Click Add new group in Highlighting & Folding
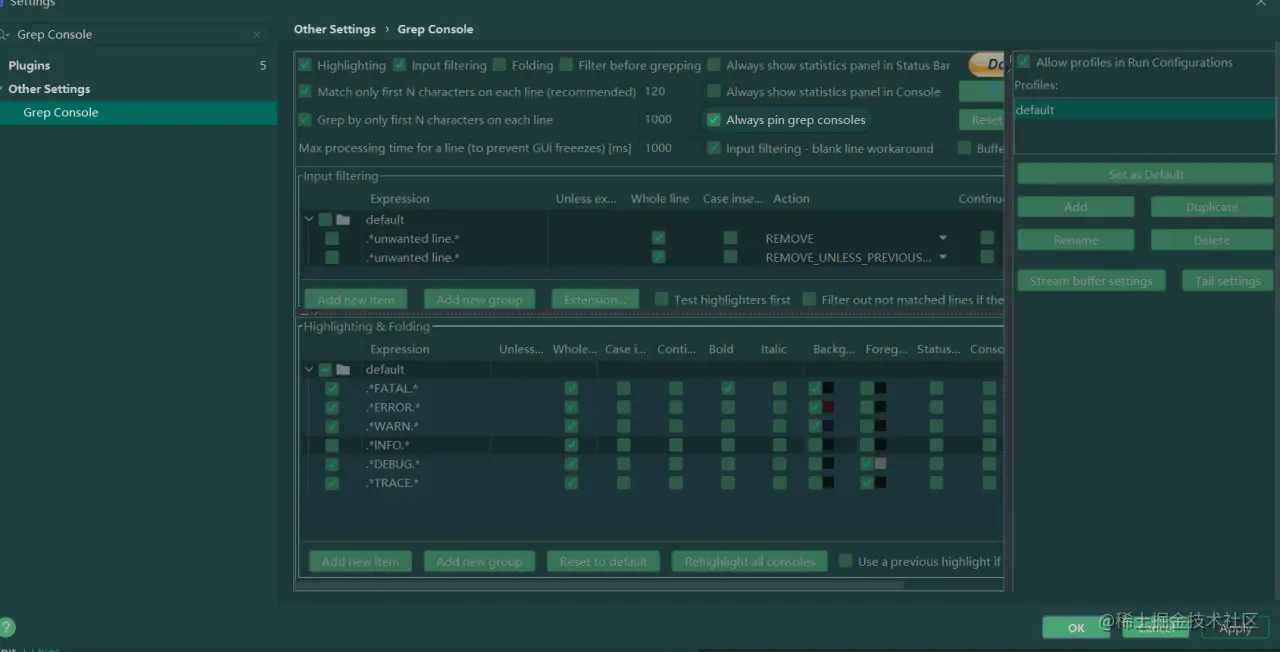Image resolution: width=1280 pixels, height=652 pixels. pyautogui.click(x=479, y=561)
